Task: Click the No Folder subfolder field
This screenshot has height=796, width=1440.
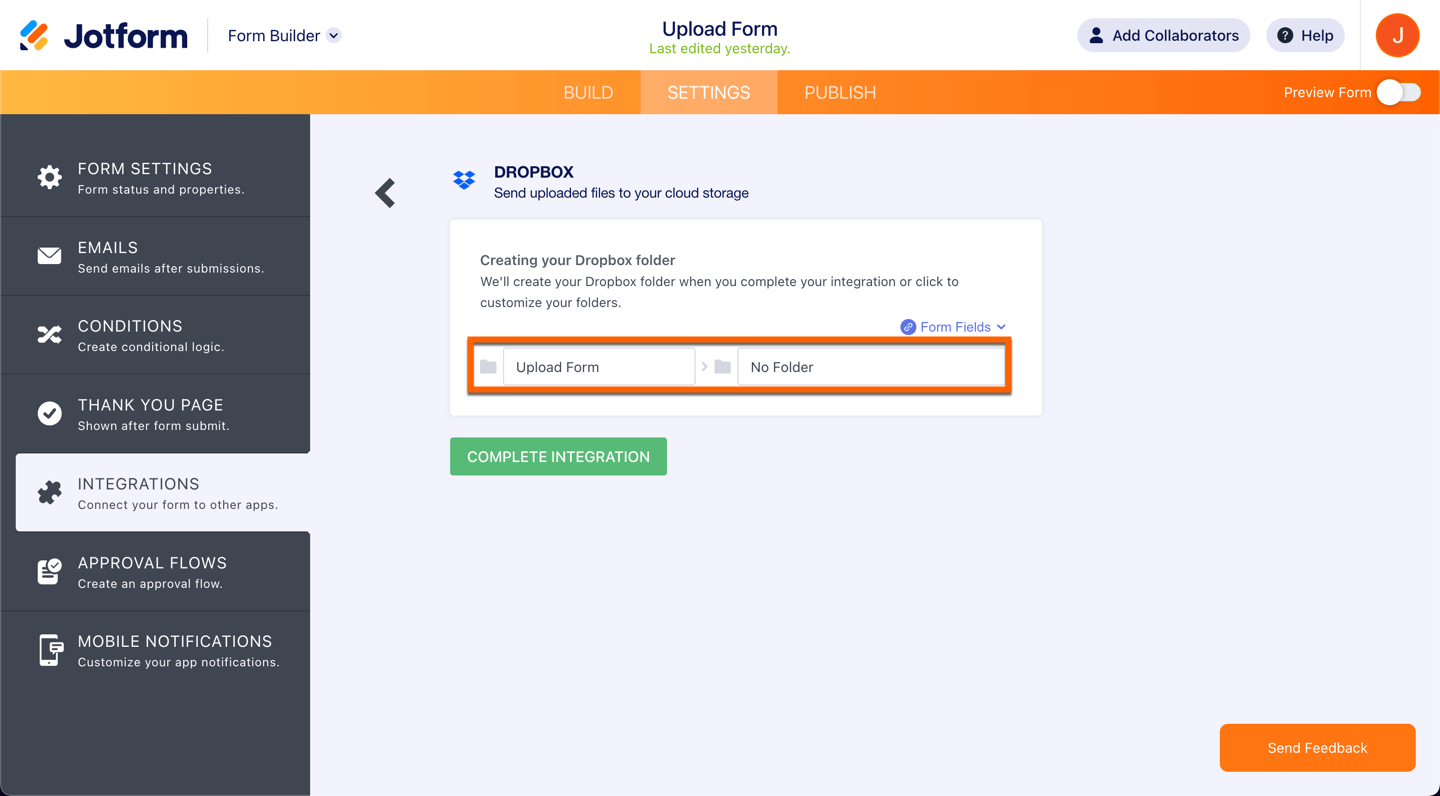Action: (870, 367)
